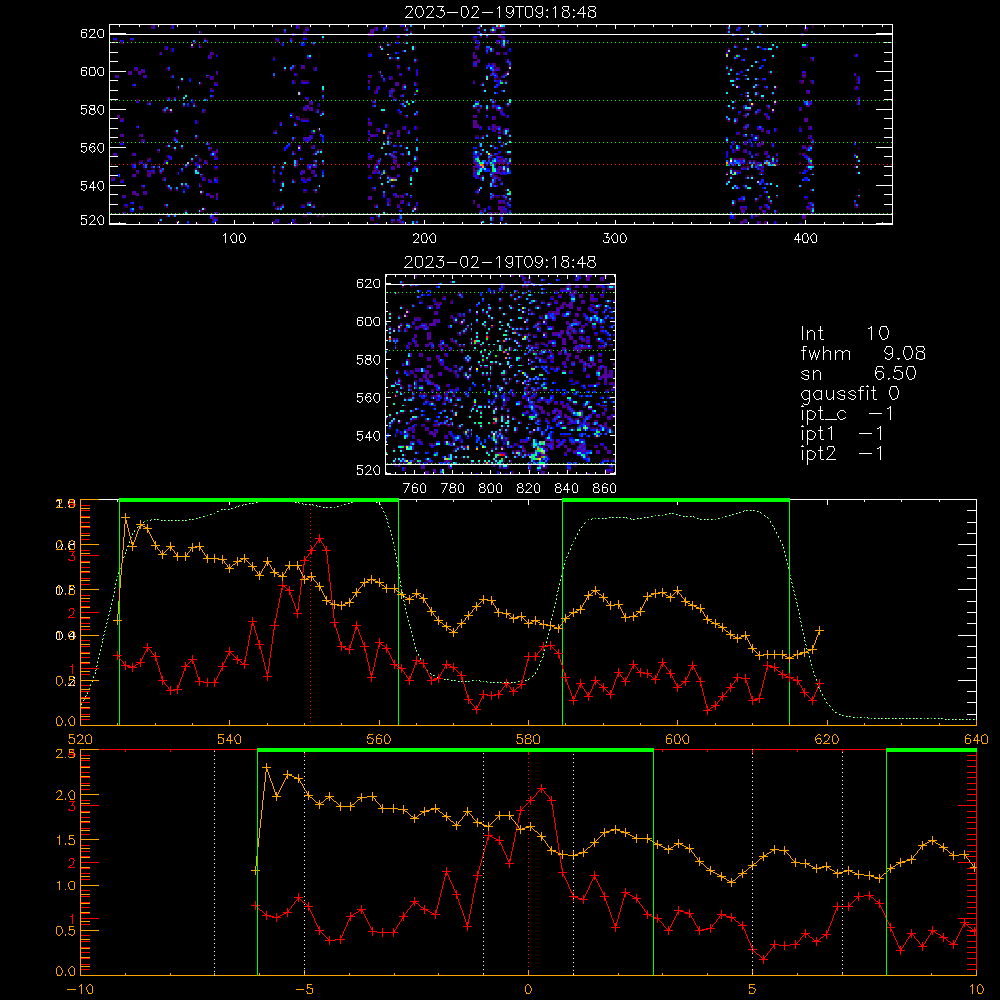Click x-axis label 300 on top spectrogram
This screenshot has height=1000, width=1000.
pos(615,239)
